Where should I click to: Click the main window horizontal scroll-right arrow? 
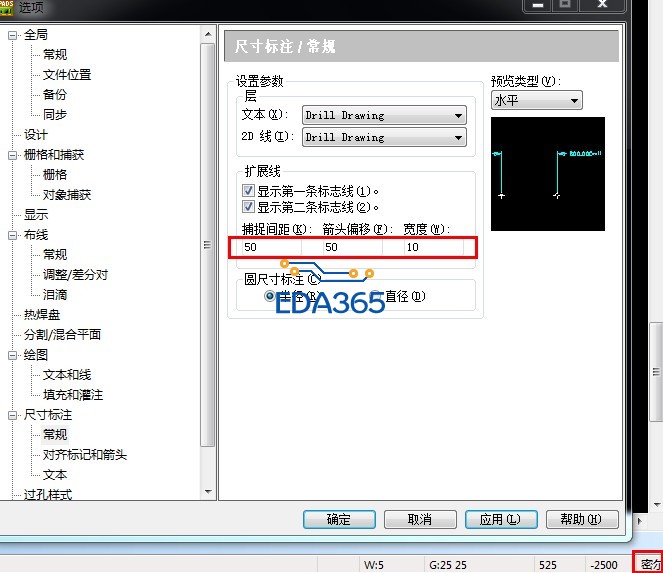pos(639,521)
